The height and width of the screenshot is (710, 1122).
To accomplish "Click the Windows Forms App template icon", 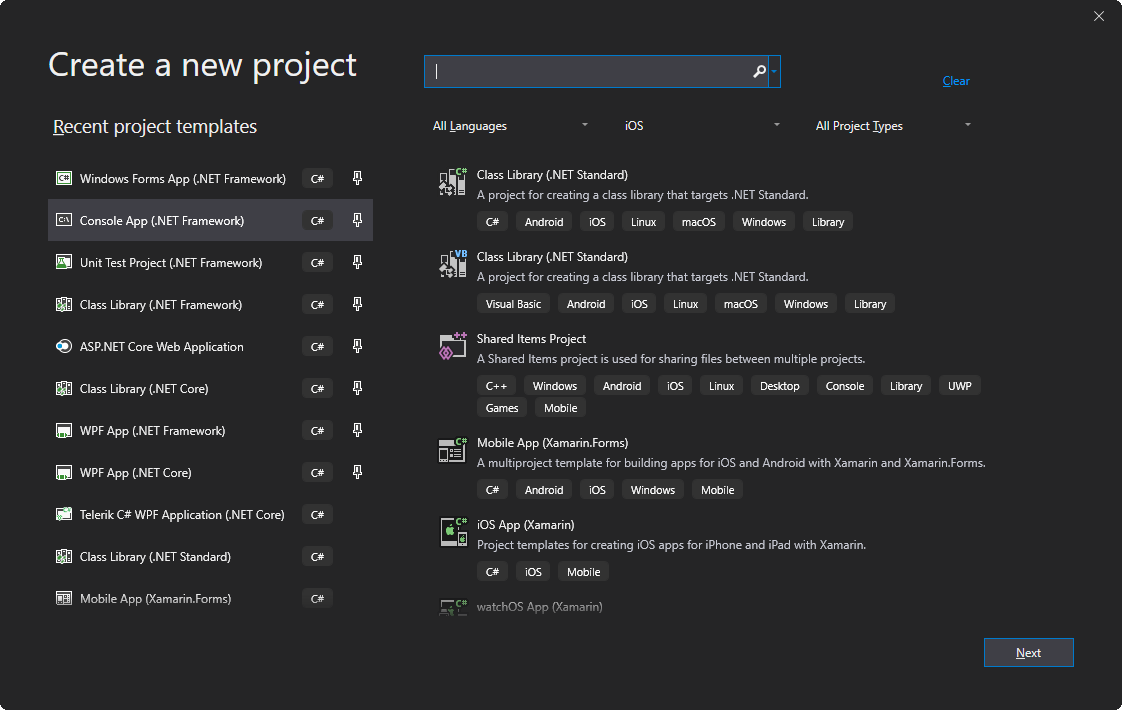I will (64, 178).
